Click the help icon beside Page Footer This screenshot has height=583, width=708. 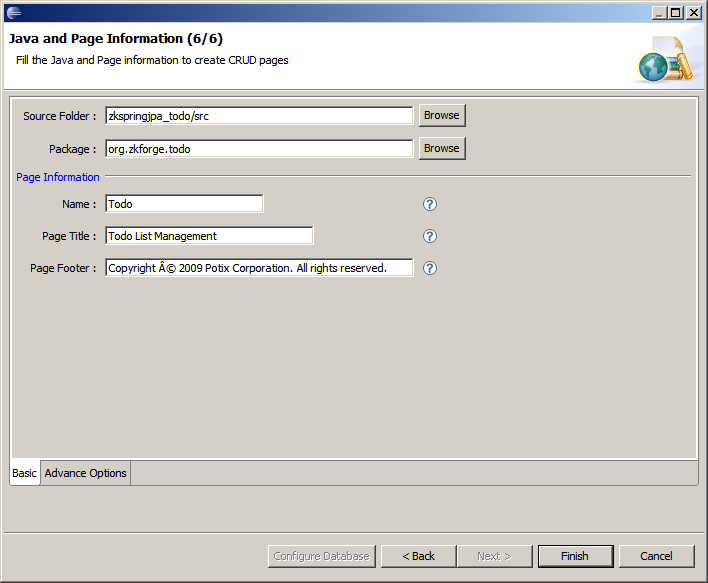(x=430, y=268)
